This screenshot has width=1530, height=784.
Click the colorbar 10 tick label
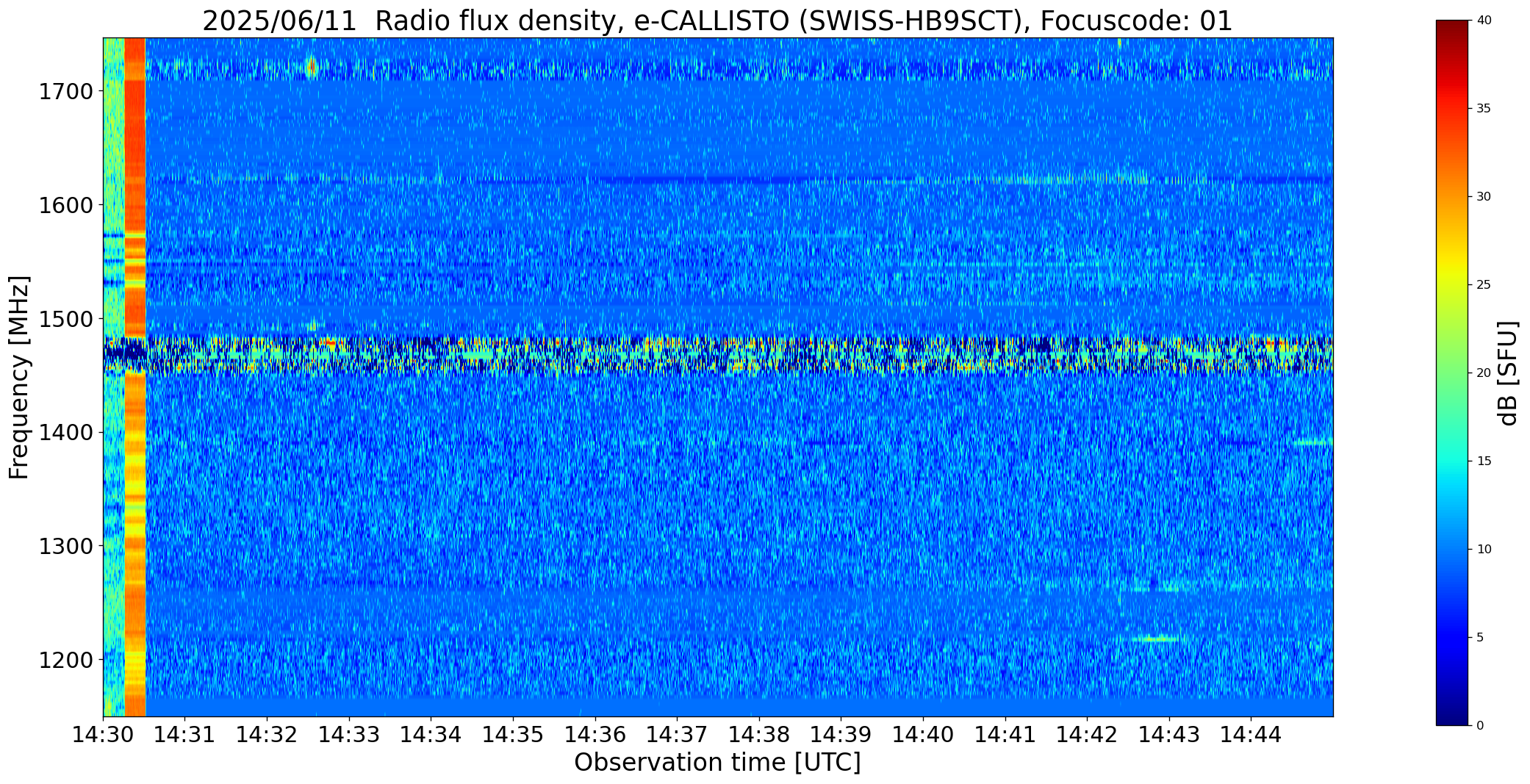(x=1484, y=550)
